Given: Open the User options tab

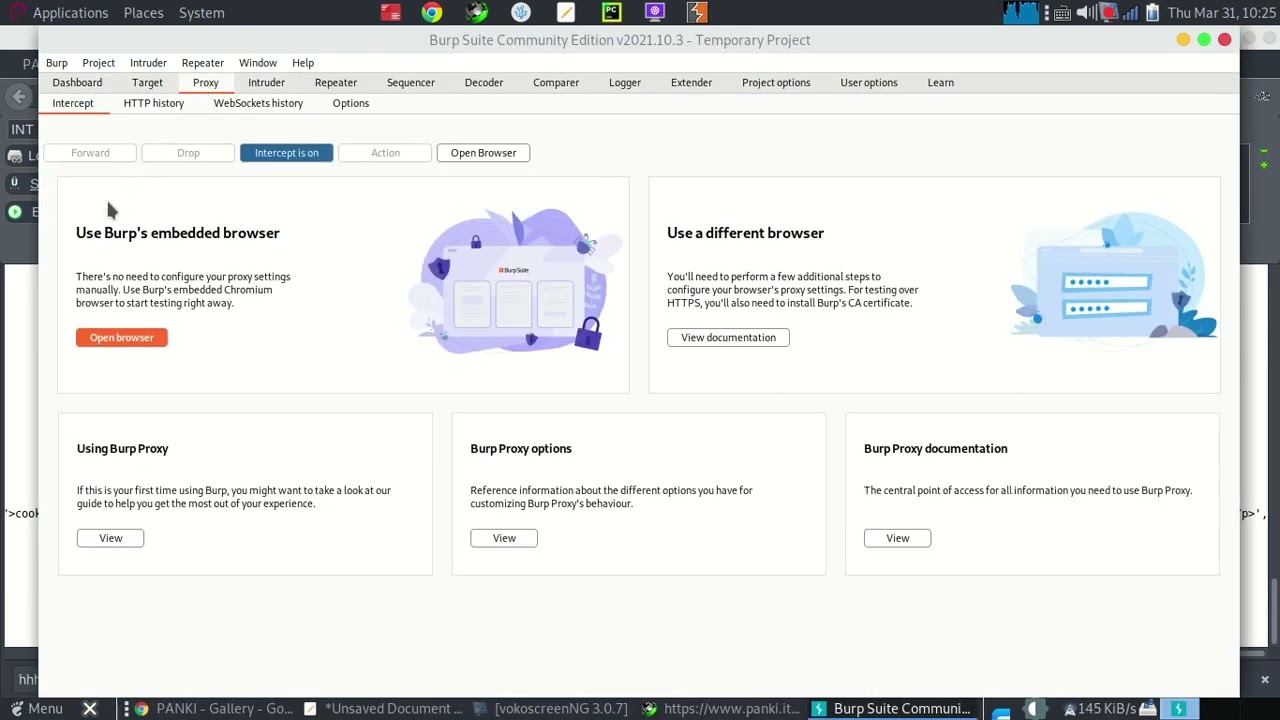Looking at the screenshot, I should (869, 83).
